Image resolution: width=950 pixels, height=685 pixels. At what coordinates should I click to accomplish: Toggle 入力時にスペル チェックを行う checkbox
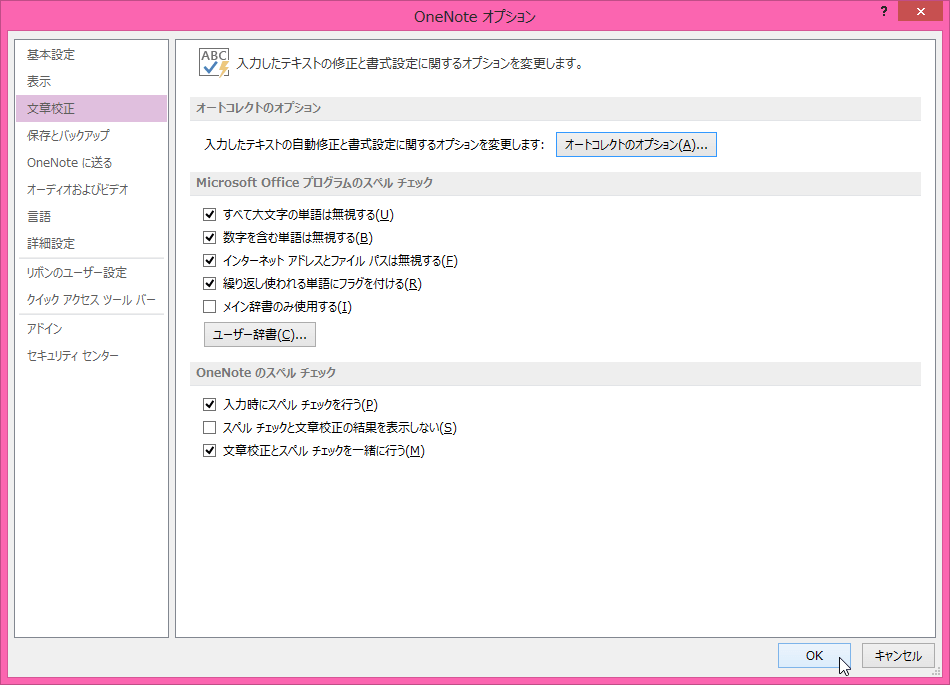tap(210, 404)
